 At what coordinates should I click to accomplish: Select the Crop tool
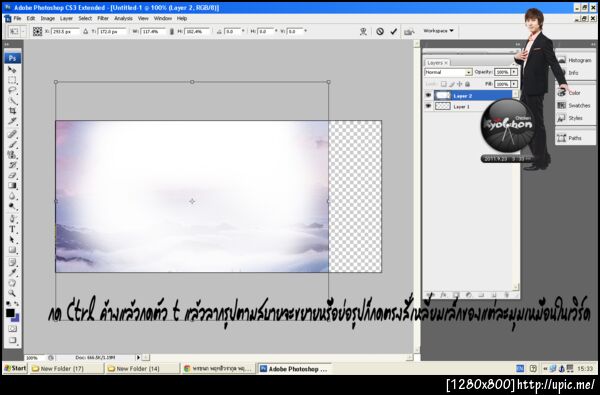click(12, 111)
